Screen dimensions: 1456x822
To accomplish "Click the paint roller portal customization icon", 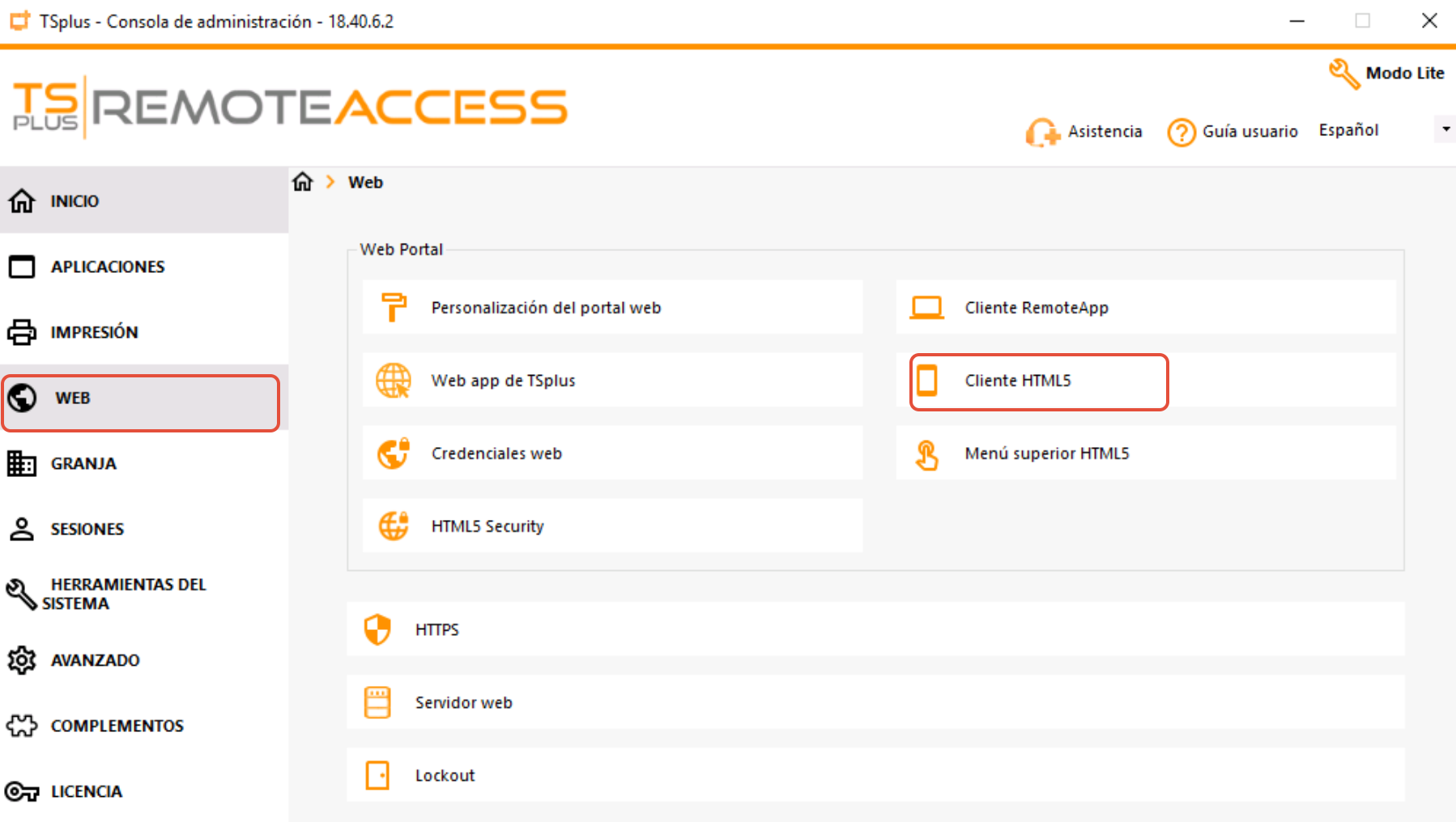I will click(394, 307).
